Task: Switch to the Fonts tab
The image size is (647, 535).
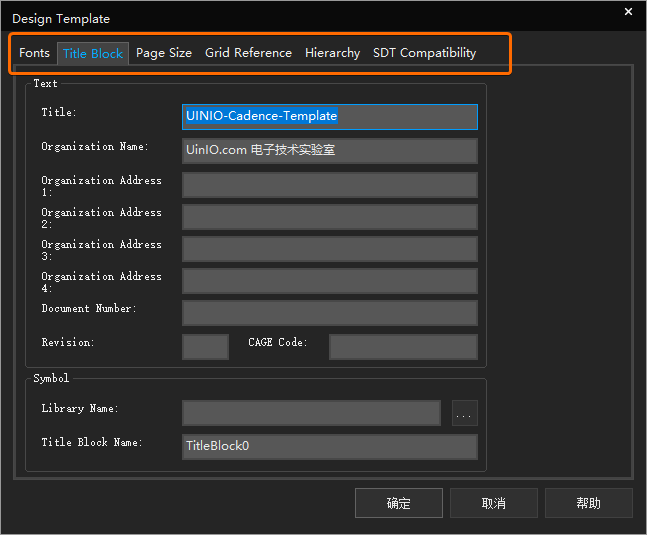Action: pyautogui.click(x=34, y=53)
